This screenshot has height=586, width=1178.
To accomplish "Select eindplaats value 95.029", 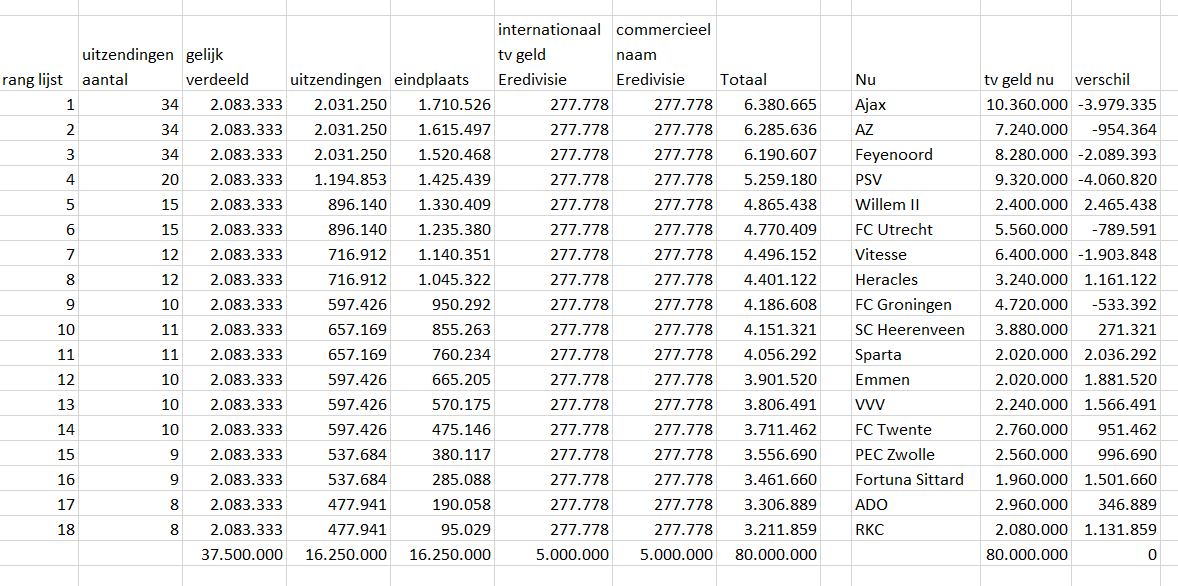I will point(442,530).
